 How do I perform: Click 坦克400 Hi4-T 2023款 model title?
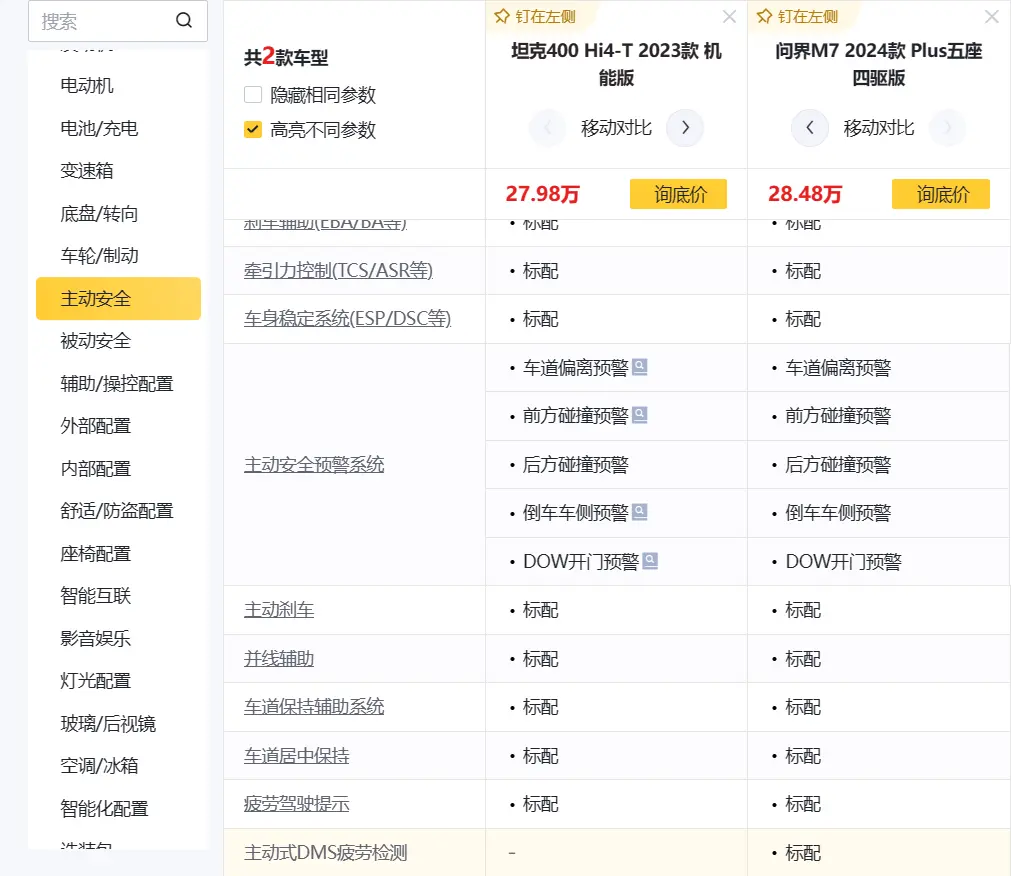point(616,64)
